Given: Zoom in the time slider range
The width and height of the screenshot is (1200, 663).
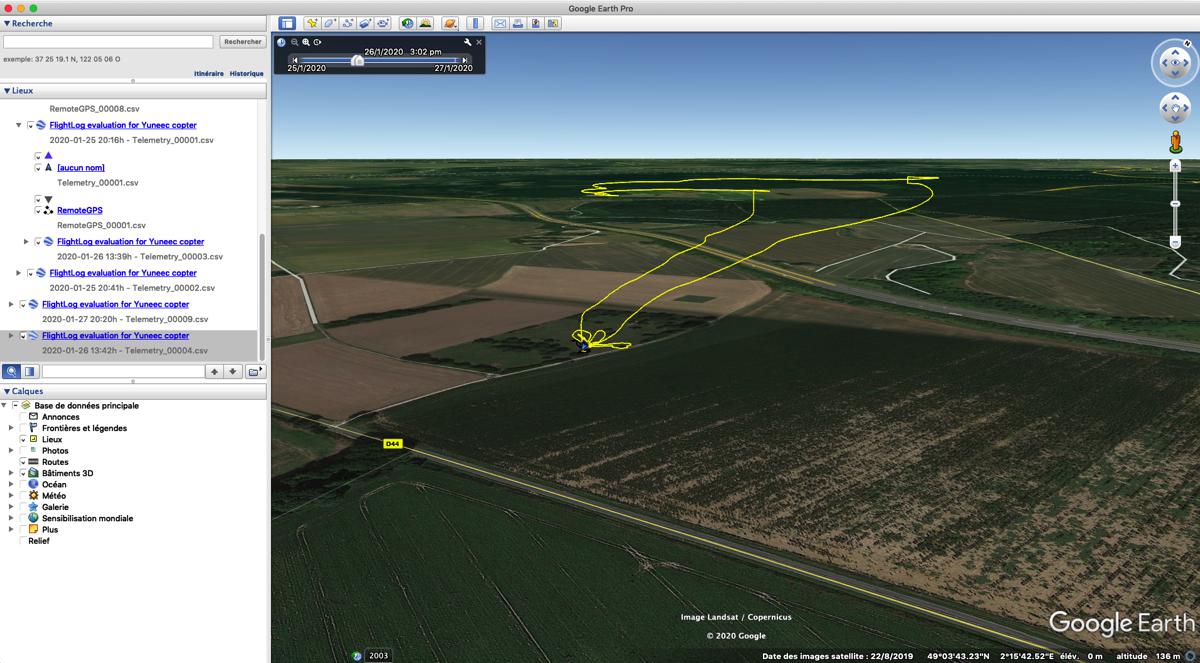Looking at the screenshot, I should [x=306, y=42].
